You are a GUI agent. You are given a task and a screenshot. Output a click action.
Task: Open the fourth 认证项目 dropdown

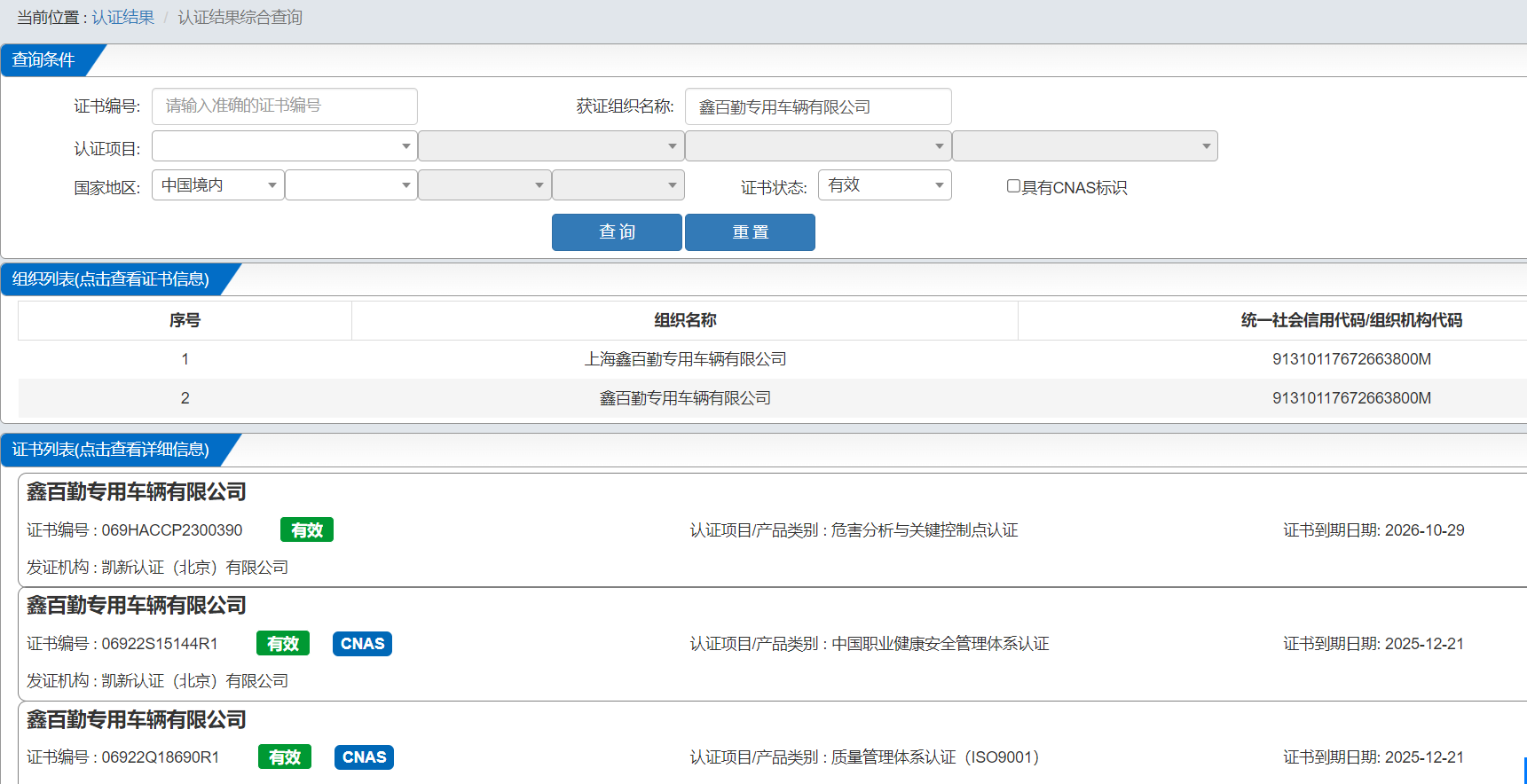(x=1085, y=146)
